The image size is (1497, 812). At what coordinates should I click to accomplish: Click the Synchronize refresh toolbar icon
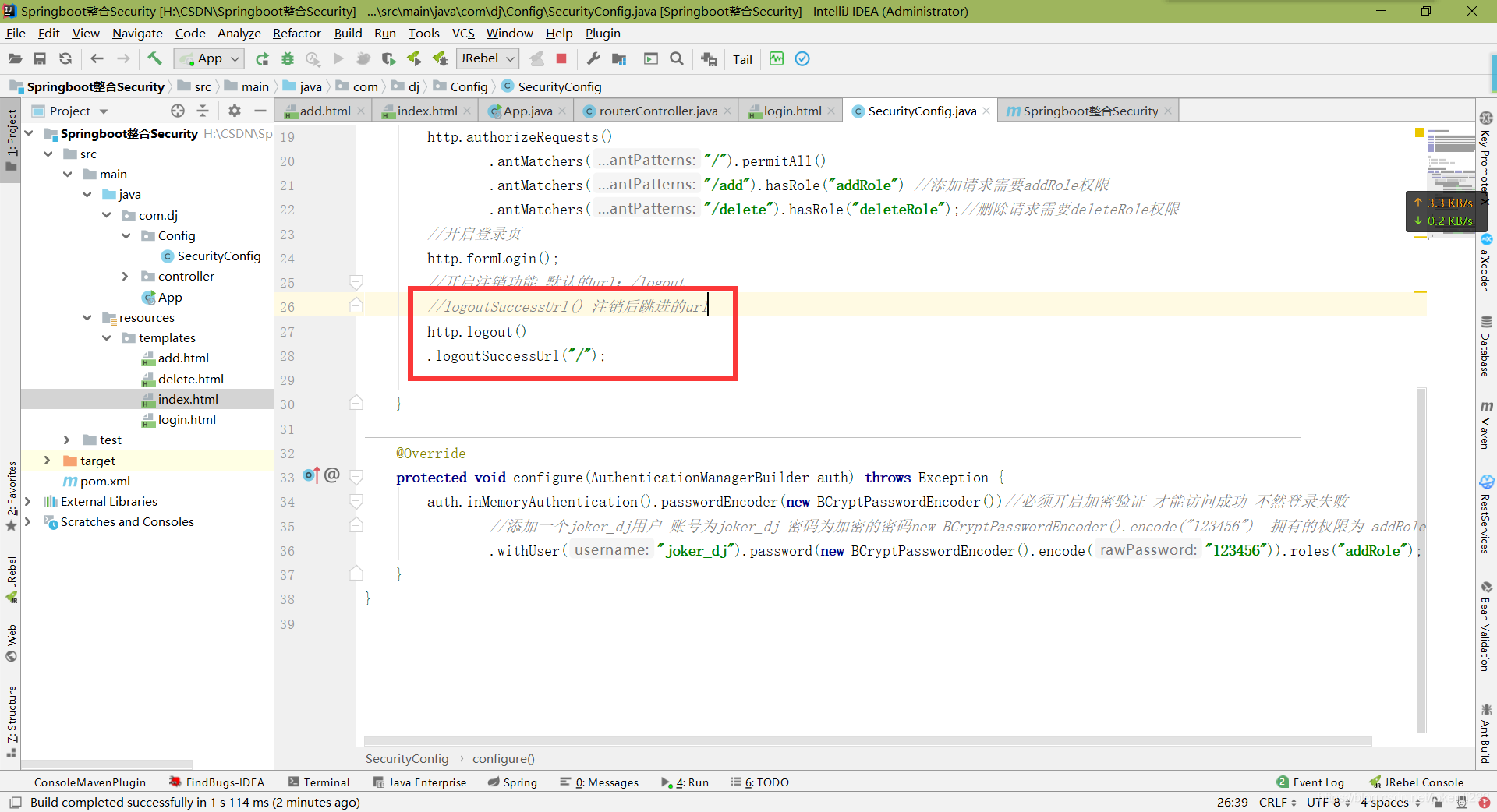(65, 58)
